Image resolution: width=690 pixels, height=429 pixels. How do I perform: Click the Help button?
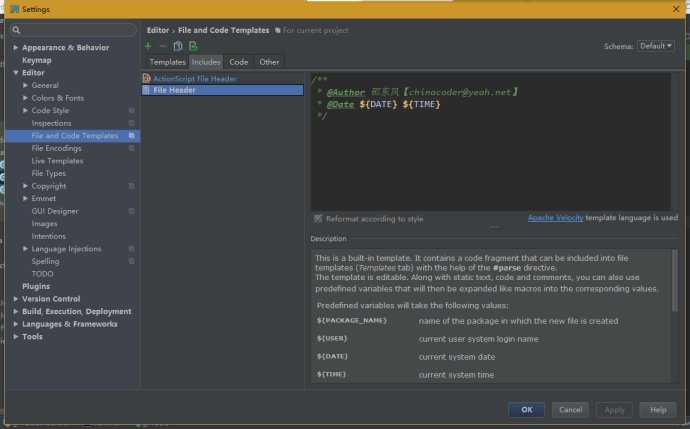pyautogui.click(x=658, y=410)
